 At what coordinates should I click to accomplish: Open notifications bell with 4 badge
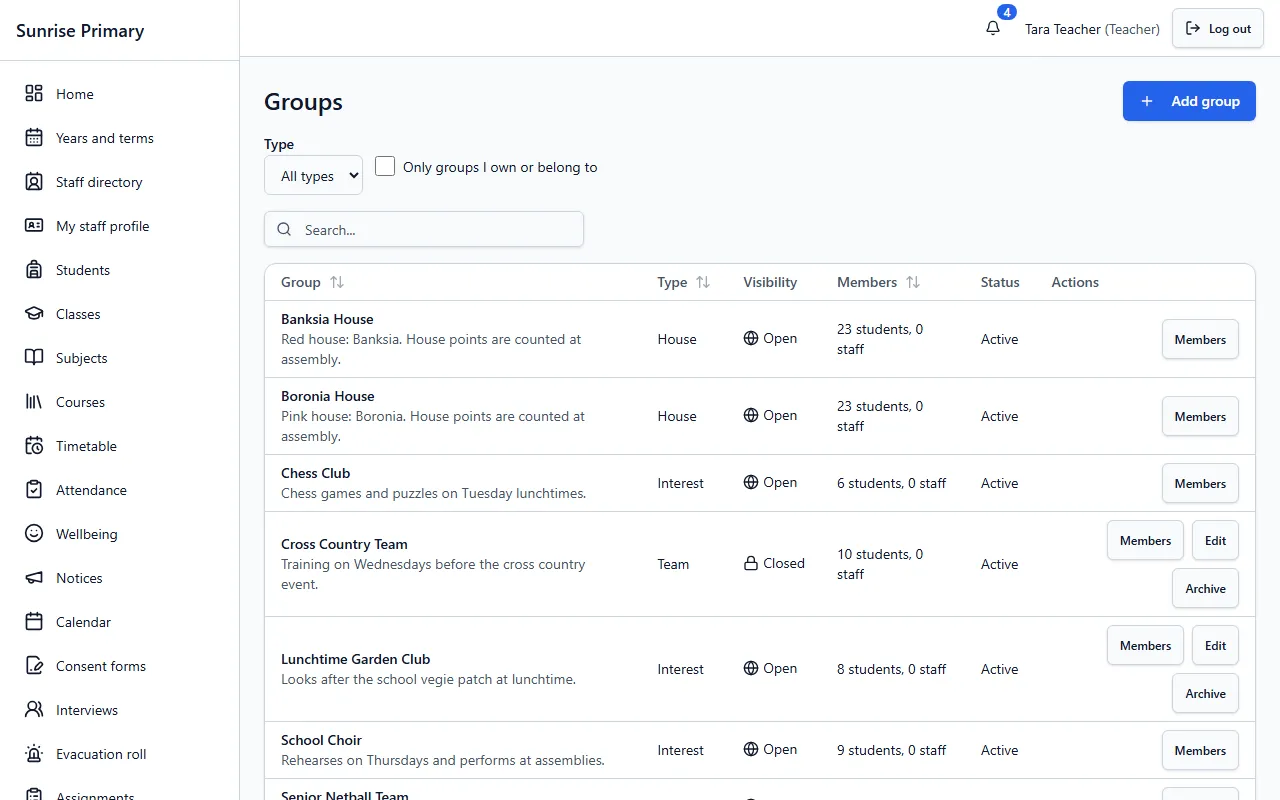coord(993,28)
